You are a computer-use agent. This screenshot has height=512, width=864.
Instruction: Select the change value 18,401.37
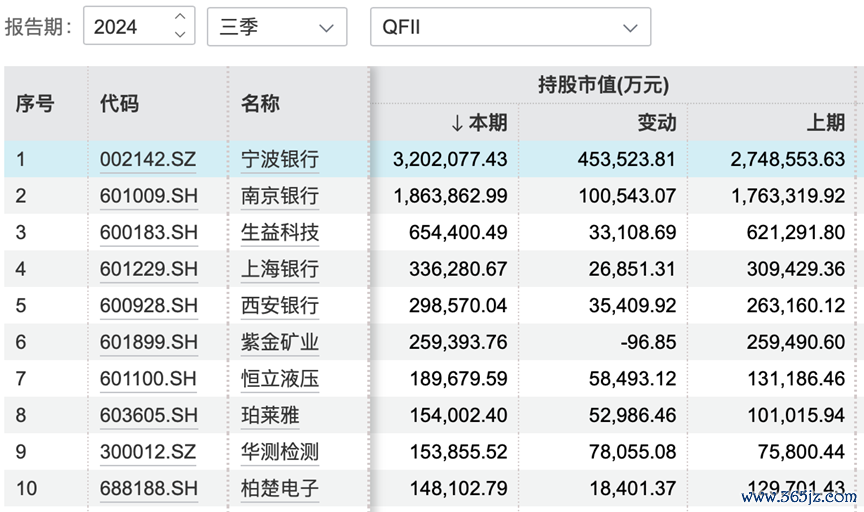pos(633,488)
